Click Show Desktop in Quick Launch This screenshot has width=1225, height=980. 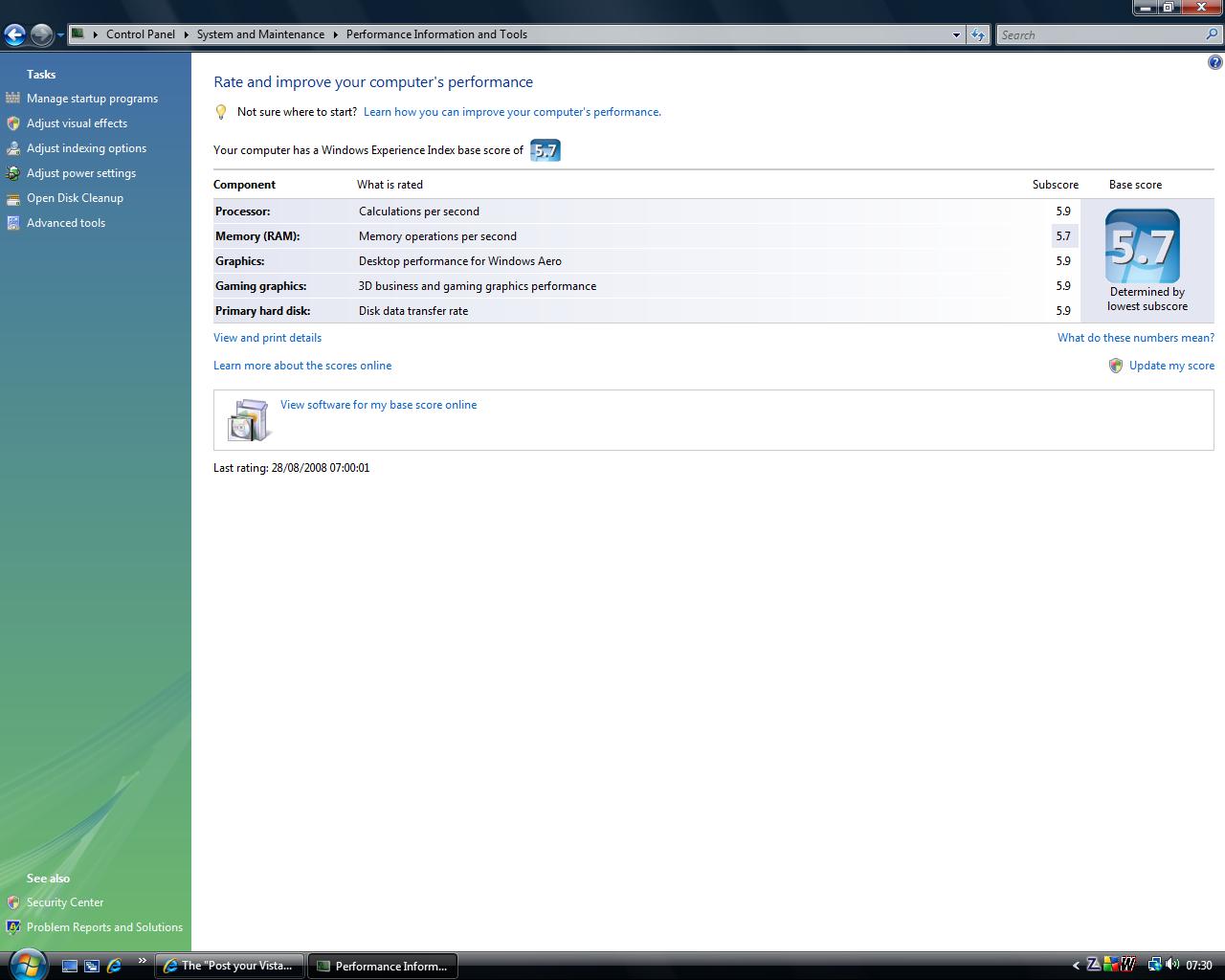70,966
